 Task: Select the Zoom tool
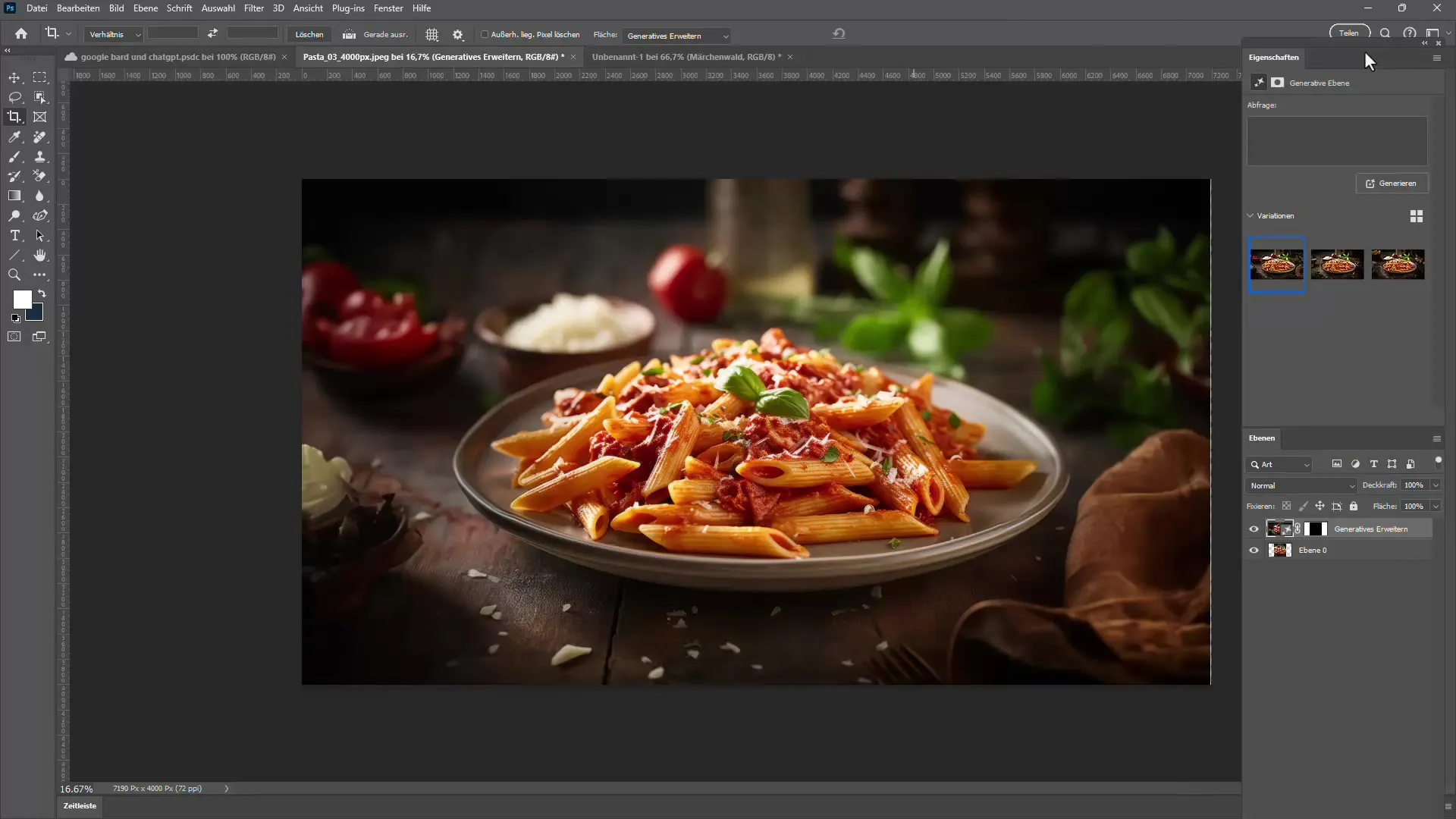coord(14,275)
